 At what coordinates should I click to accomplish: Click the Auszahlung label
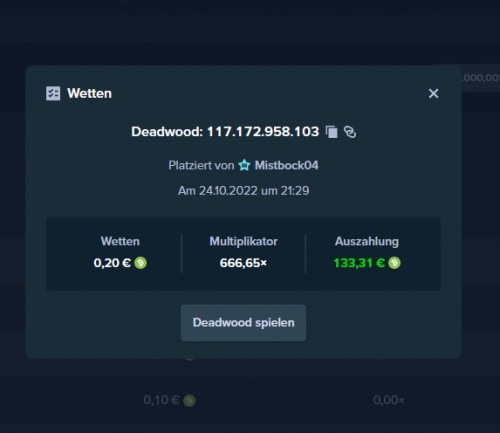[367, 241]
